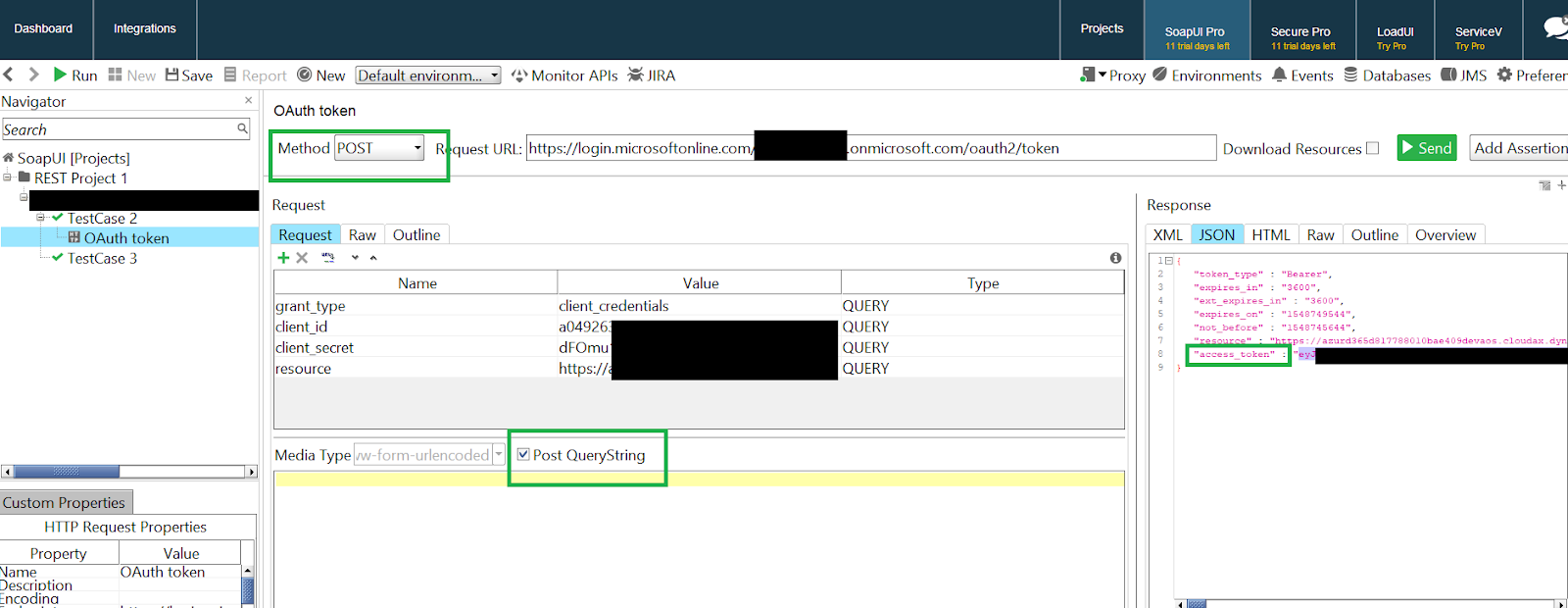Go back with the left arrow icon
1568x608 pixels.
point(9,75)
